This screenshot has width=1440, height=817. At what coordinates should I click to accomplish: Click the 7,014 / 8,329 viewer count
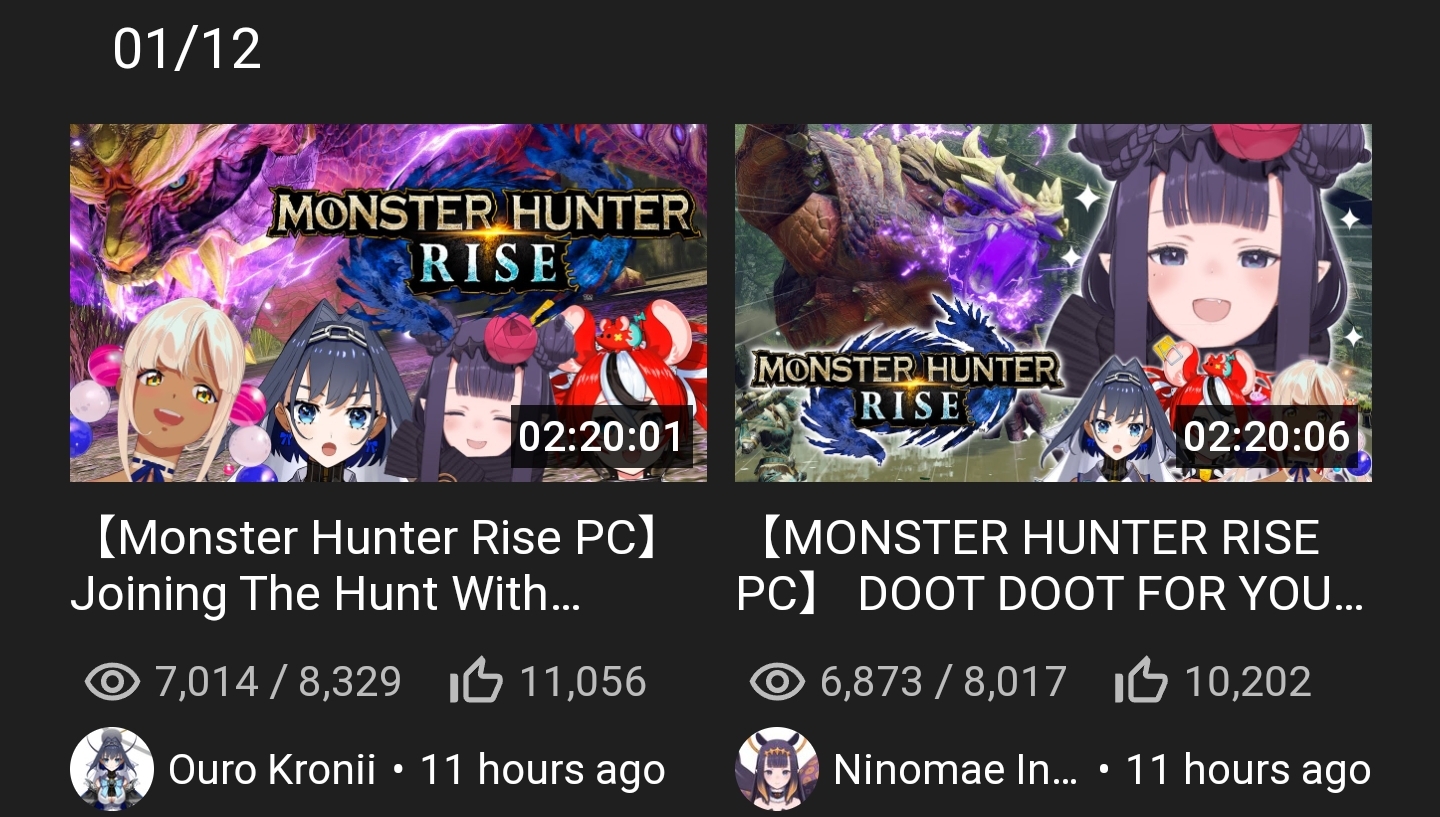(x=278, y=682)
